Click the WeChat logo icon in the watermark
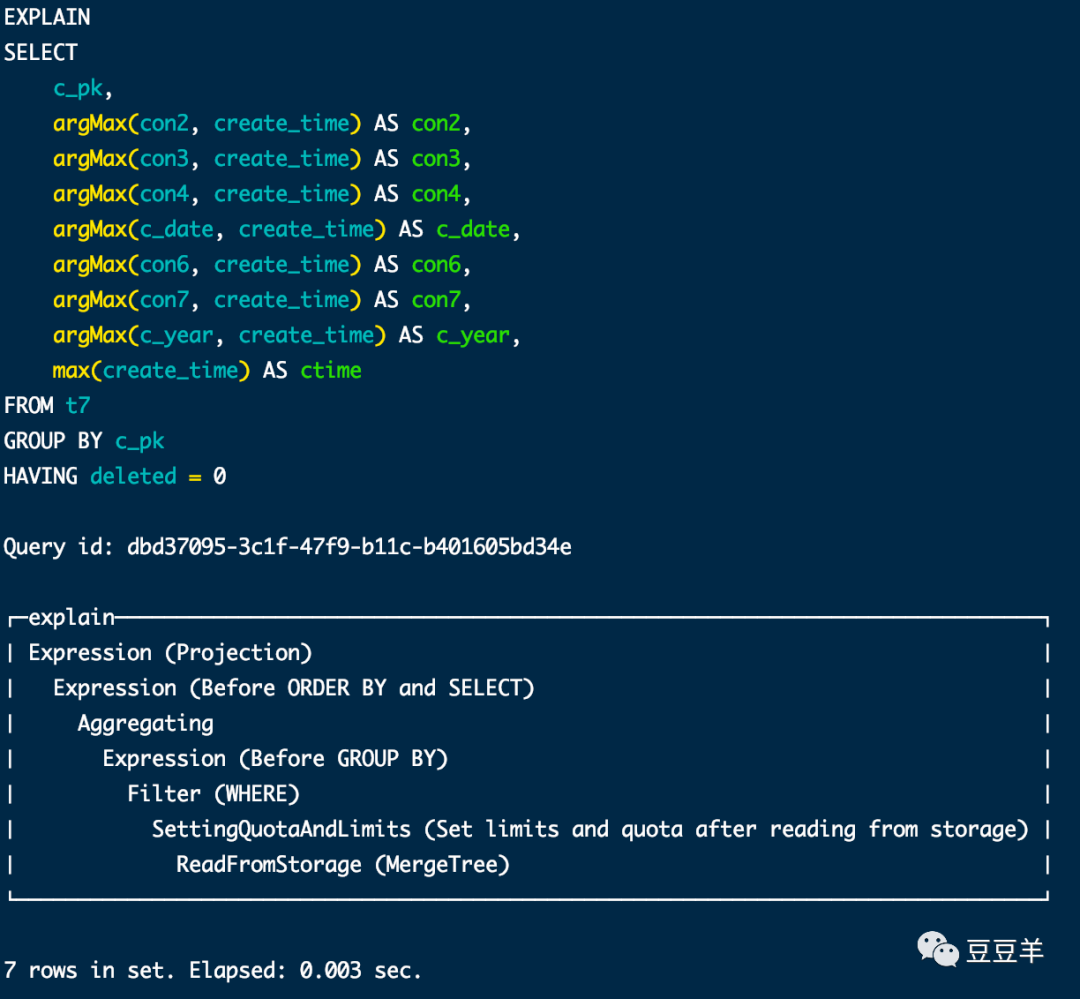 pos(939,948)
